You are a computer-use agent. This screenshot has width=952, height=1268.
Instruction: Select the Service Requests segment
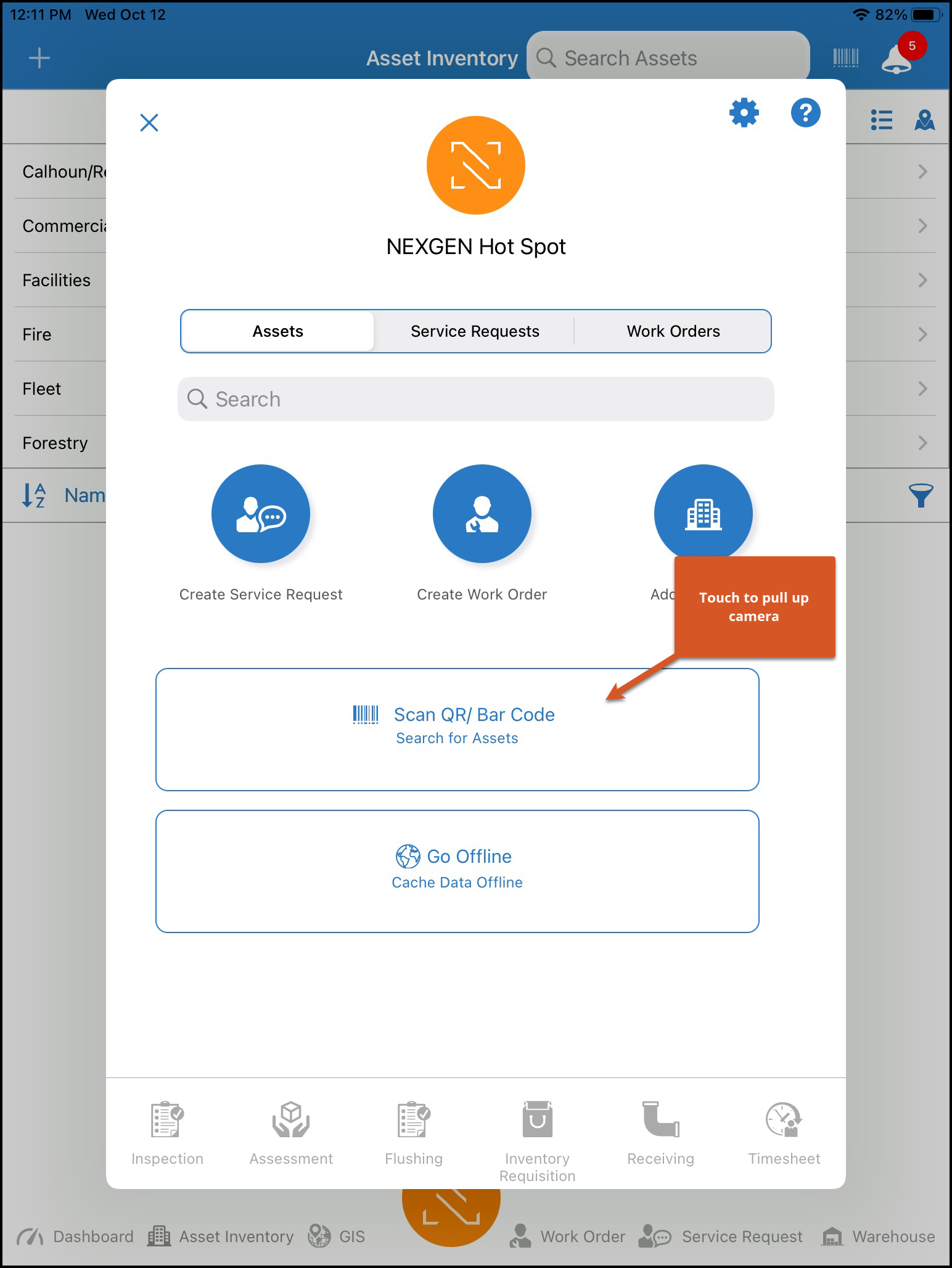pos(475,331)
